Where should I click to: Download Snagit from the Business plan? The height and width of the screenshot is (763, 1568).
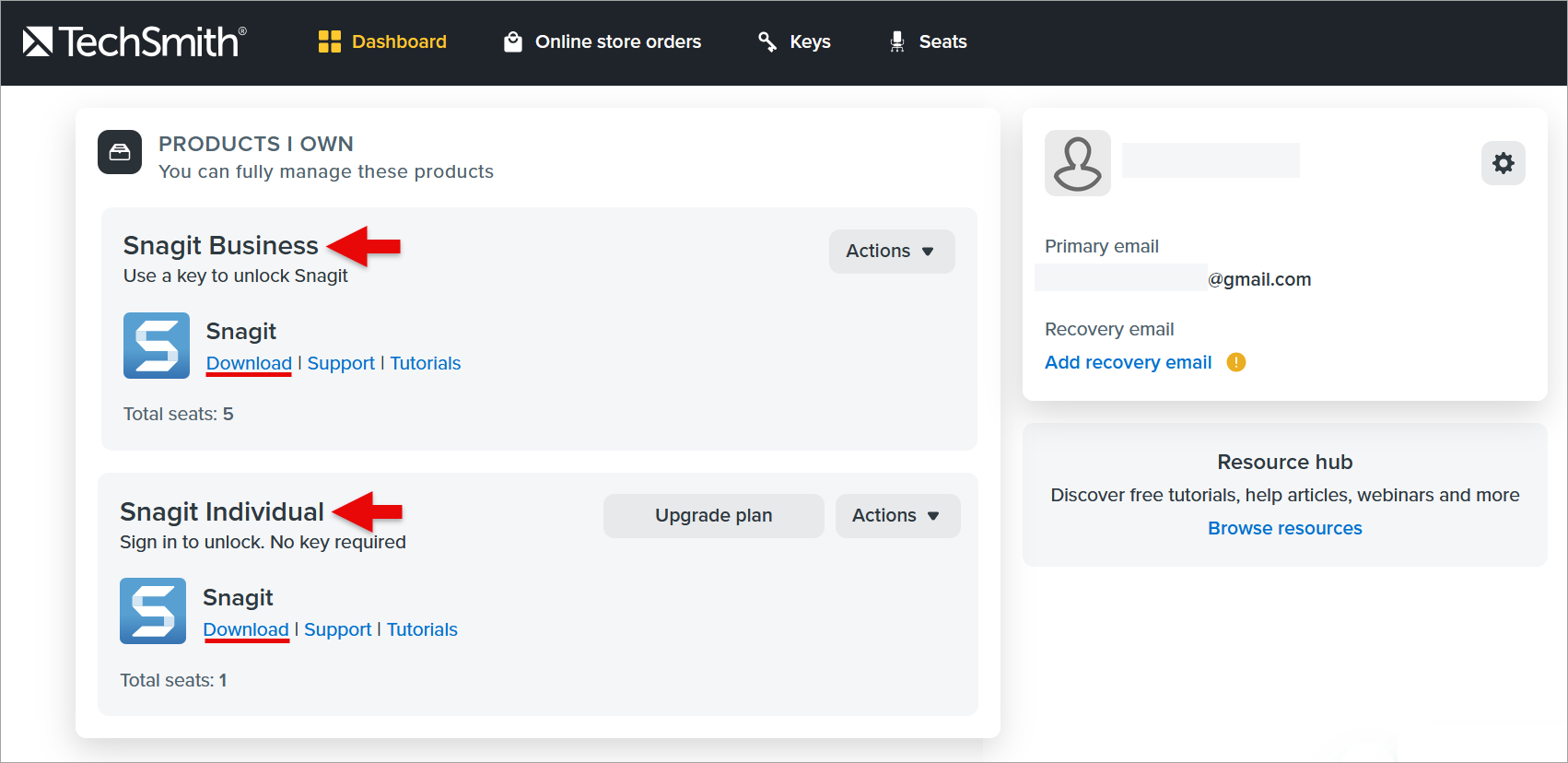pos(249,363)
